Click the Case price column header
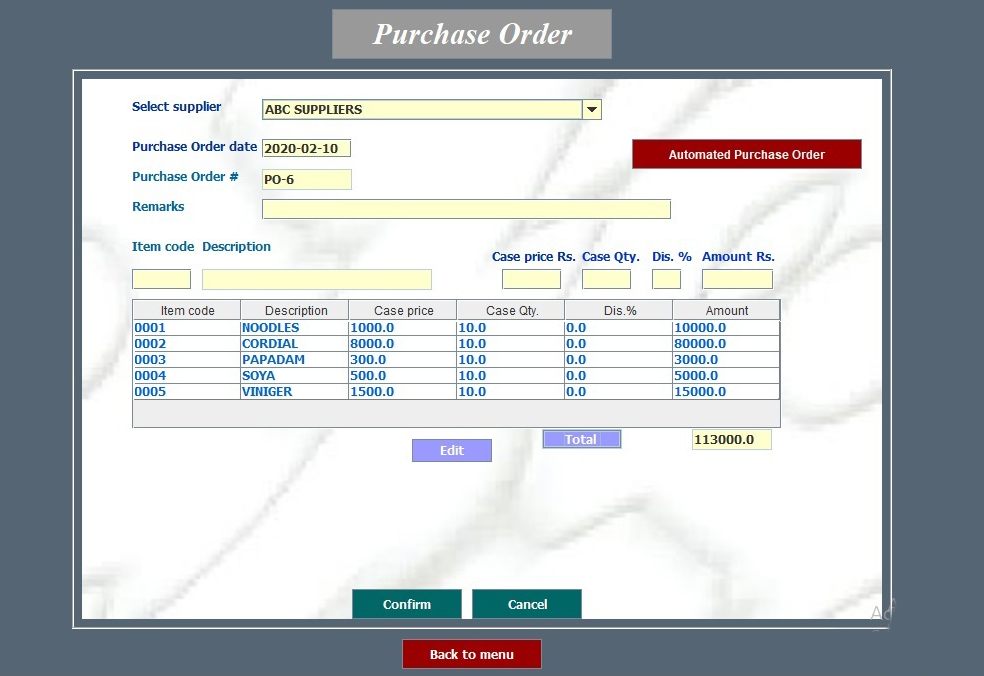The width and height of the screenshot is (984, 676). click(403, 310)
